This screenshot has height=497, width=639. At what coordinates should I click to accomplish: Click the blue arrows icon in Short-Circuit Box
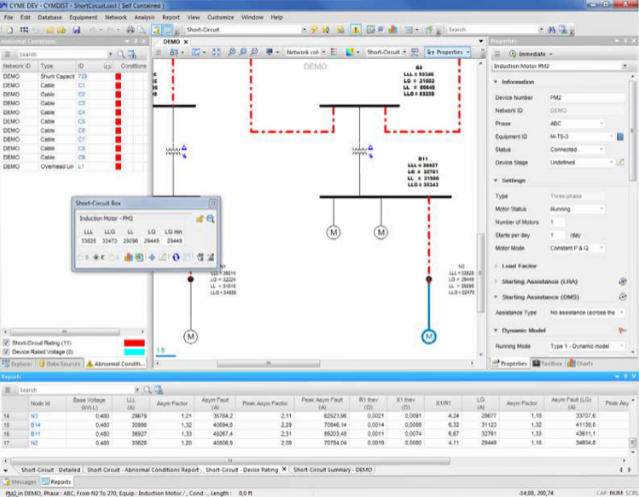point(152,257)
